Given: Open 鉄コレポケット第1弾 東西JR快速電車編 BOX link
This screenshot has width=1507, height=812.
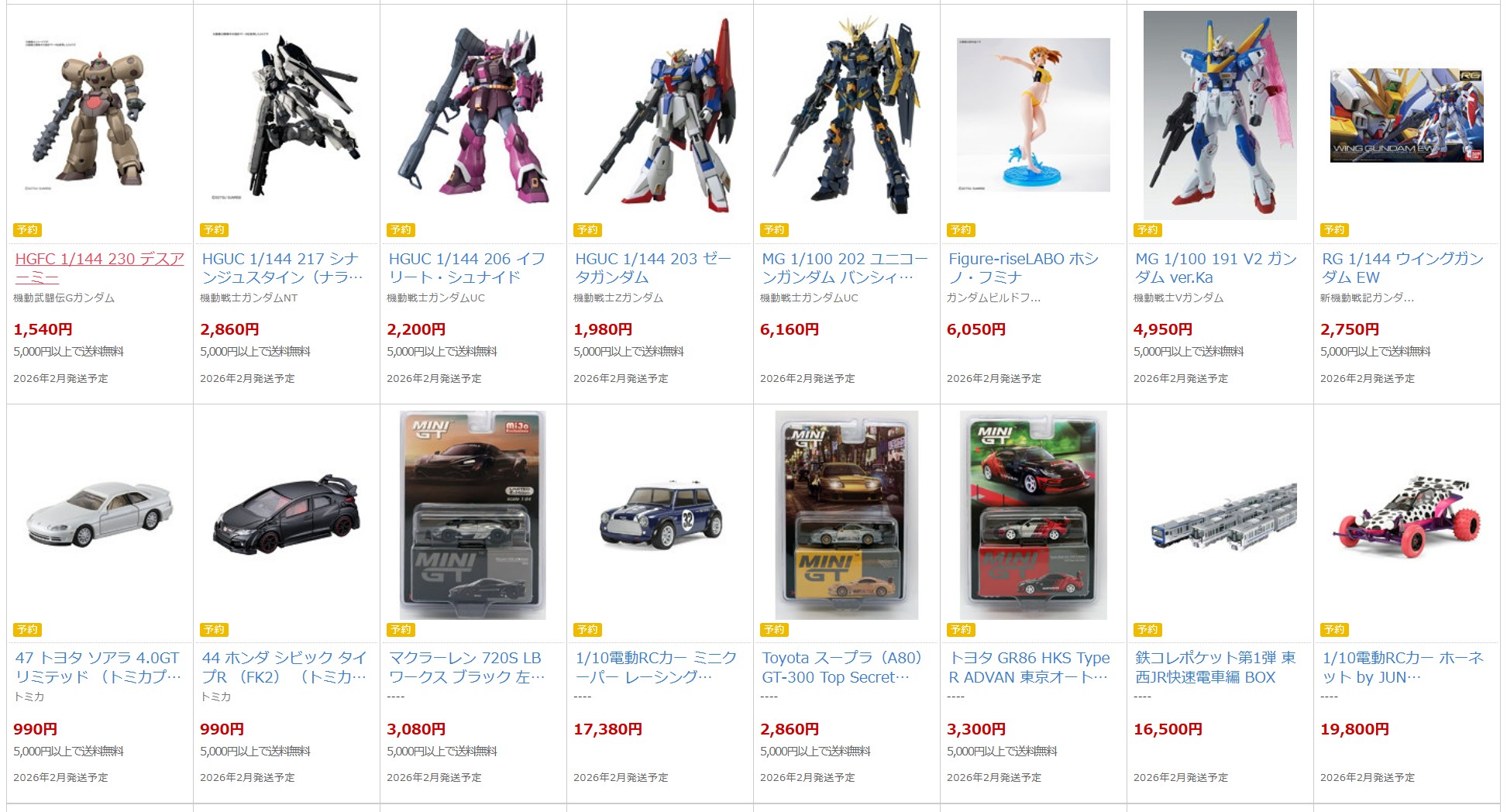Looking at the screenshot, I should 1215,667.
